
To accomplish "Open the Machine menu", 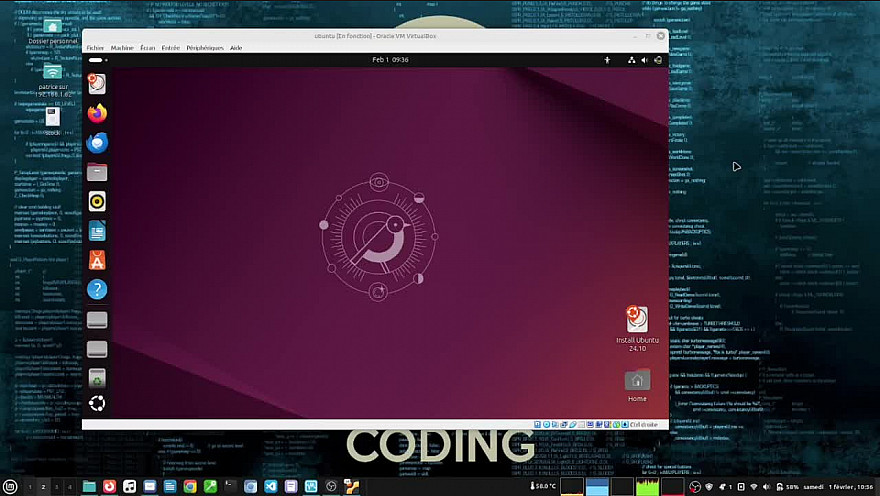I will 122,48.
